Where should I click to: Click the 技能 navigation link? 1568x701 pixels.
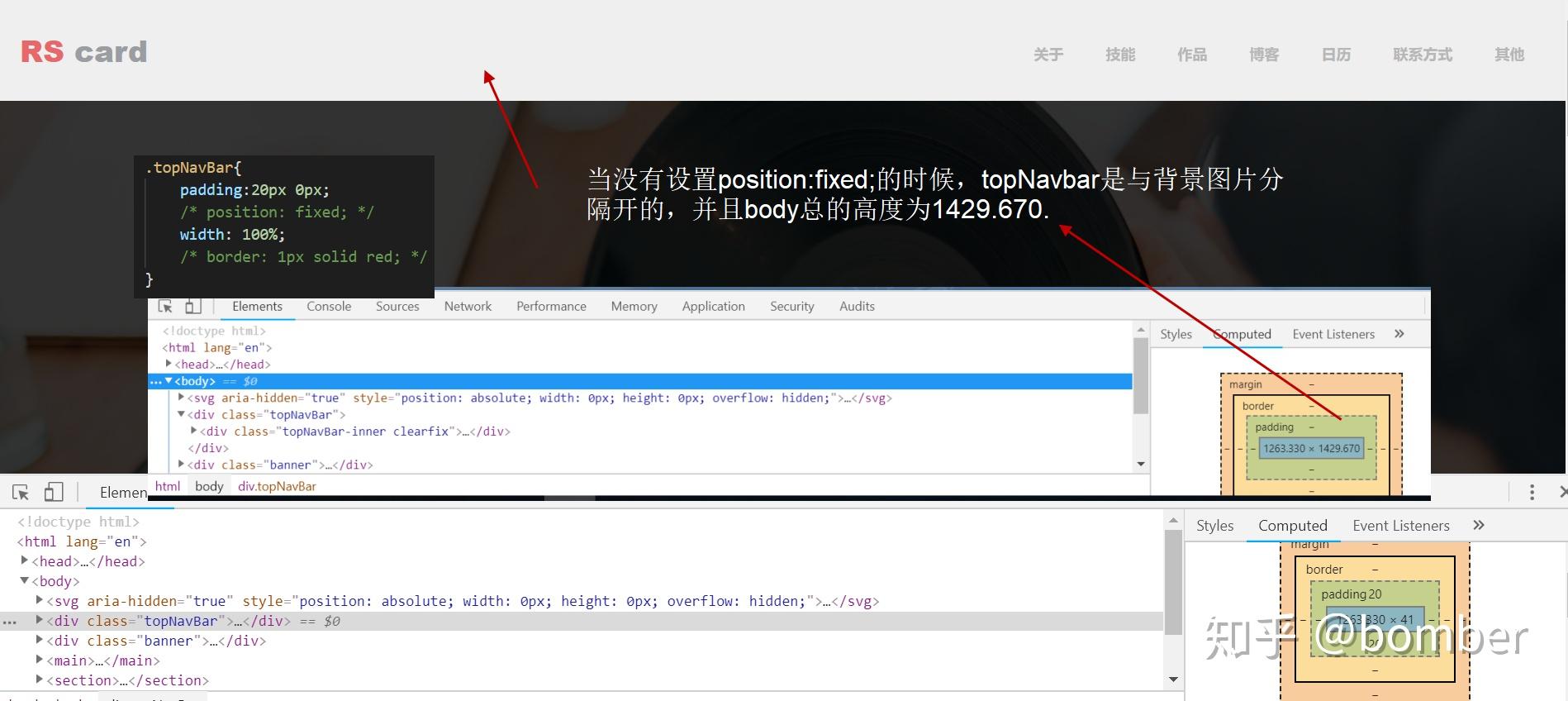pos(1120,55)
